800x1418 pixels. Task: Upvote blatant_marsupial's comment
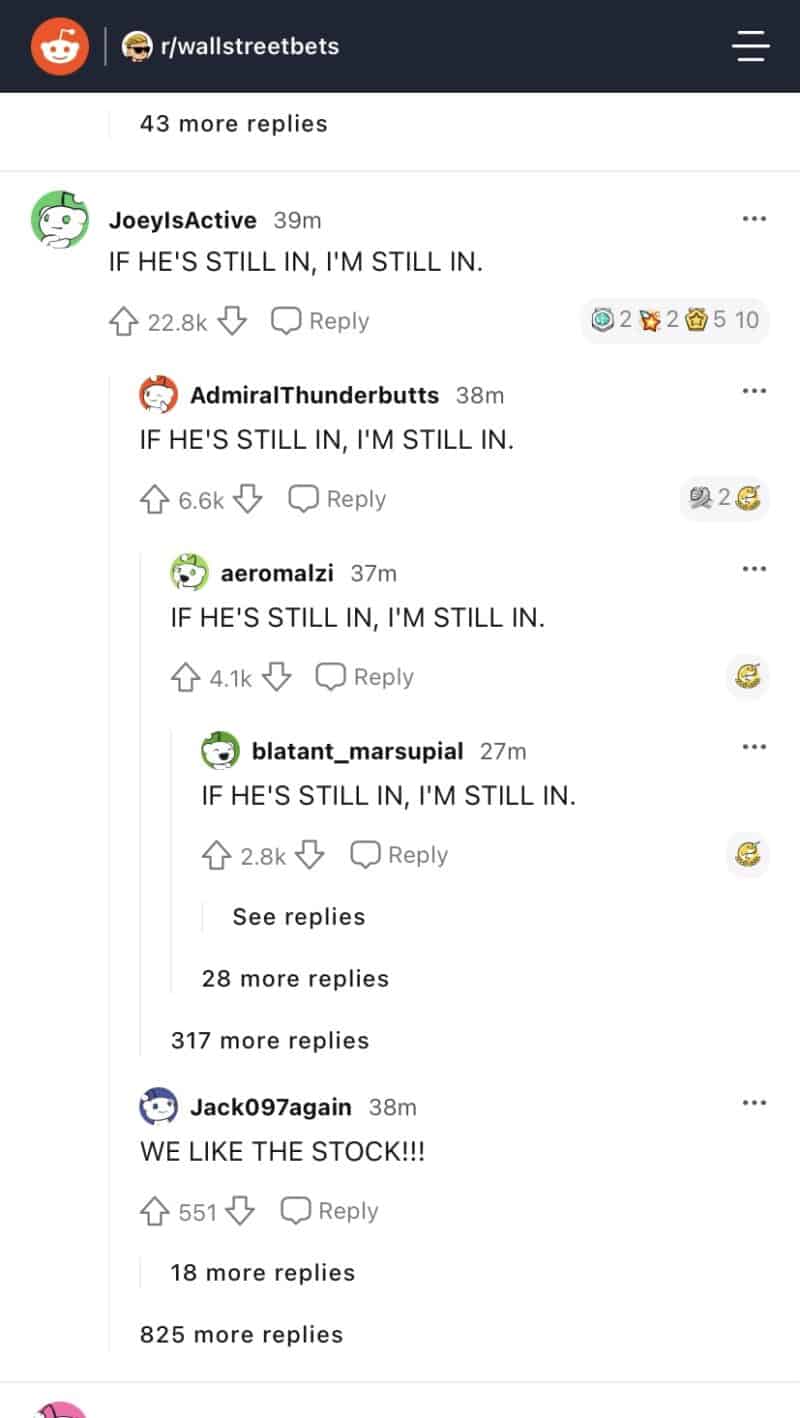point(216,855)
